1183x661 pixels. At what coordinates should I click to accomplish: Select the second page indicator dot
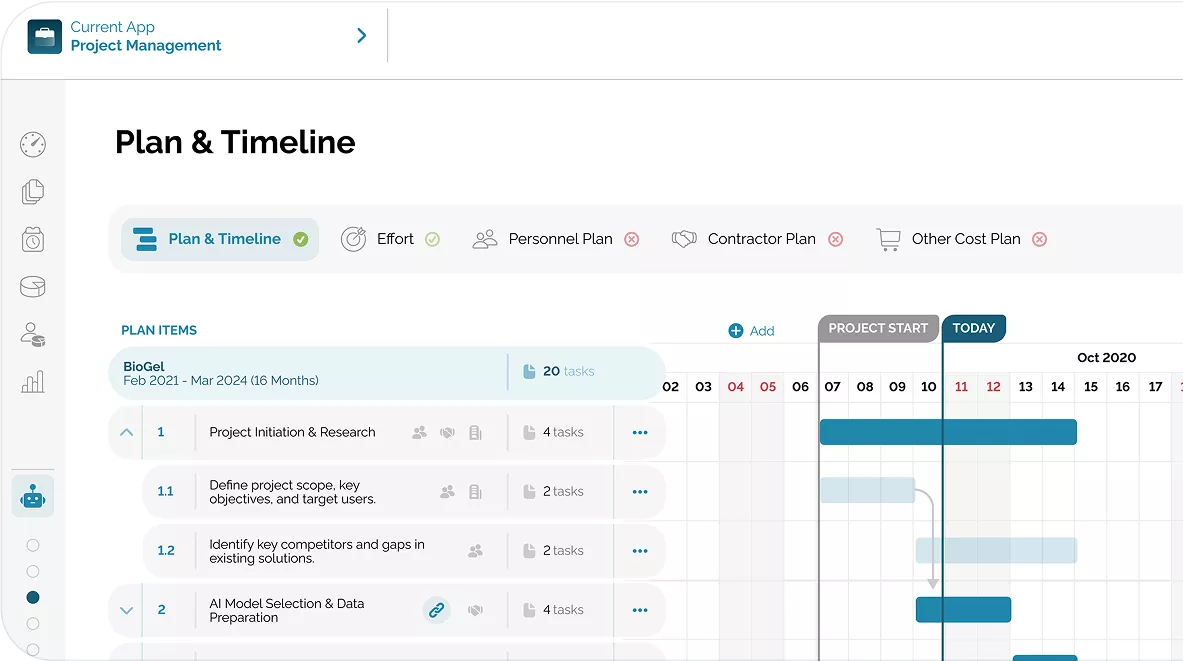pyautogui.click(x=32, y=571)
